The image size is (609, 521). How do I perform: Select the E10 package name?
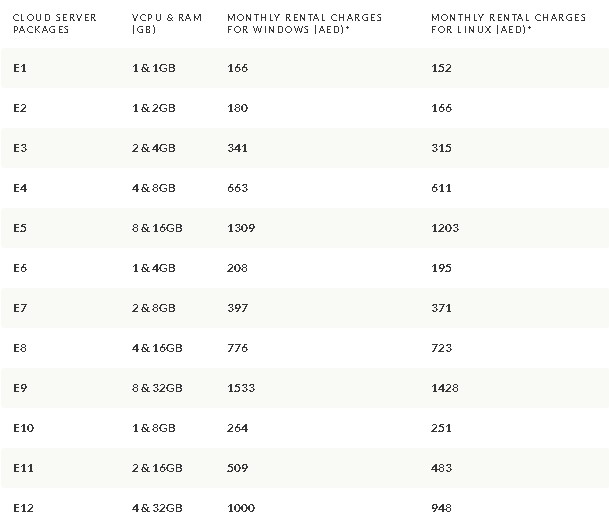pyautogui.click(x=24, y=428)
